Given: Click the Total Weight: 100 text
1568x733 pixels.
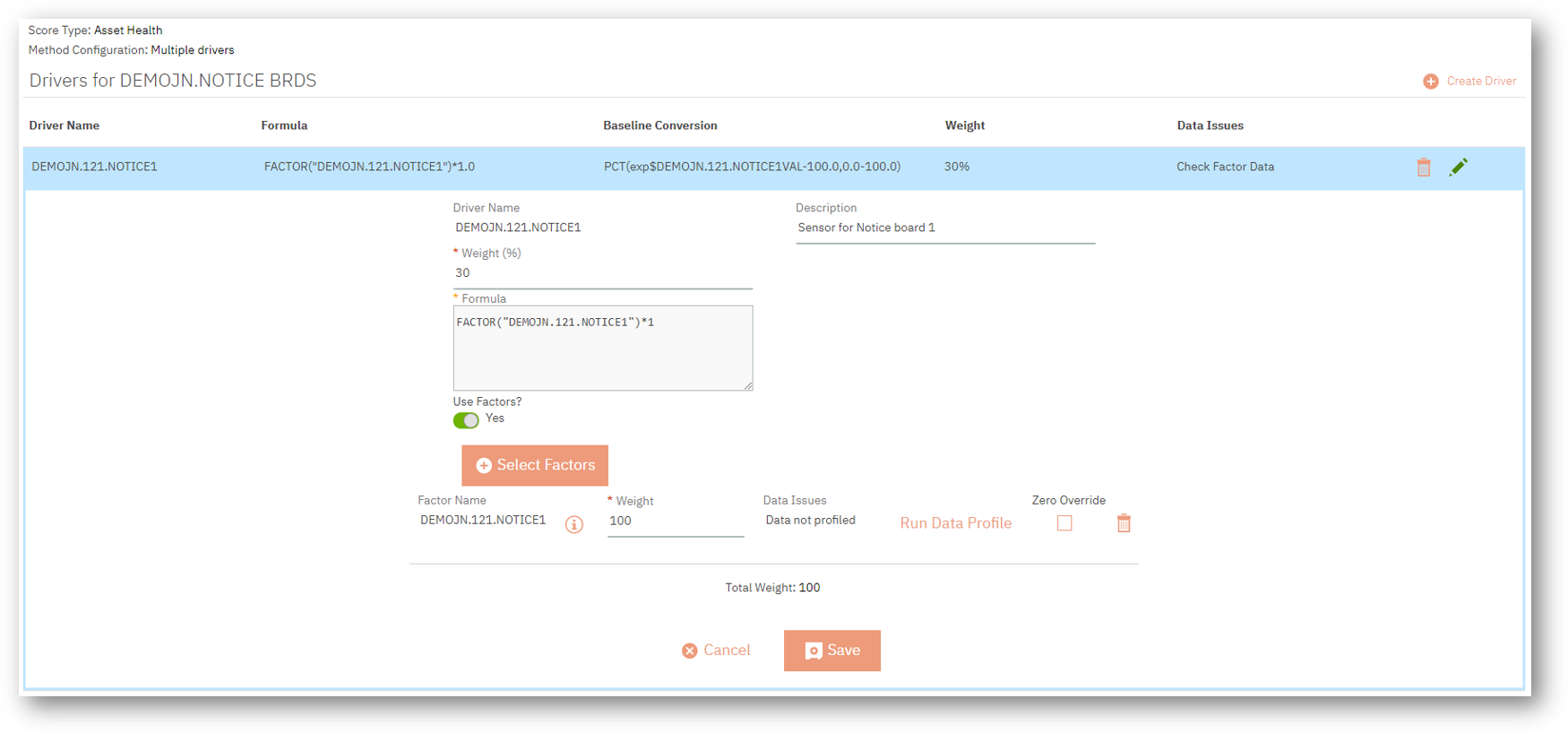Looking at the screenshot, I should [772, 588].
